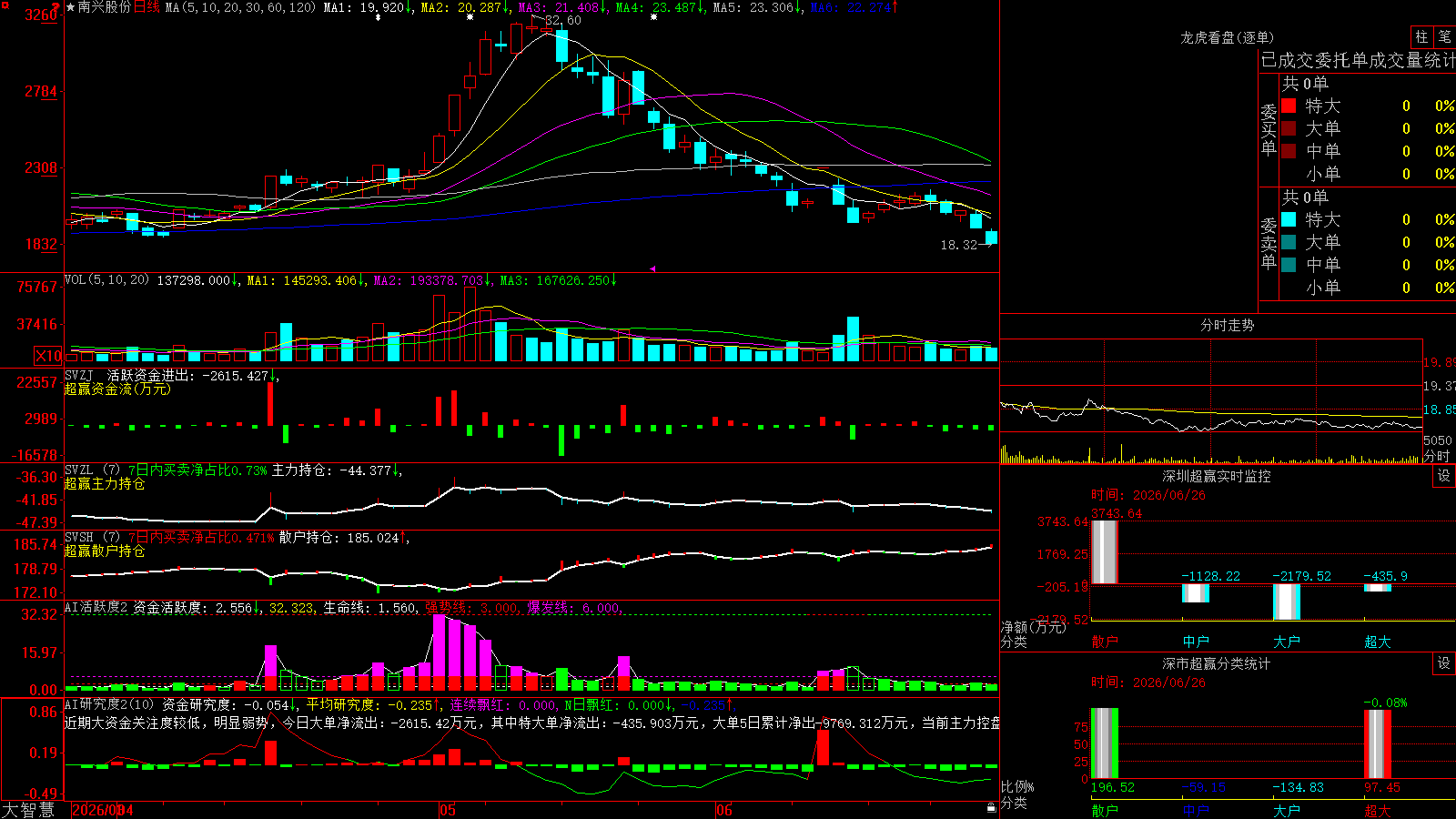Click the 05 month marker on the date axis
Screen dimensions: 1456x819
447,810
